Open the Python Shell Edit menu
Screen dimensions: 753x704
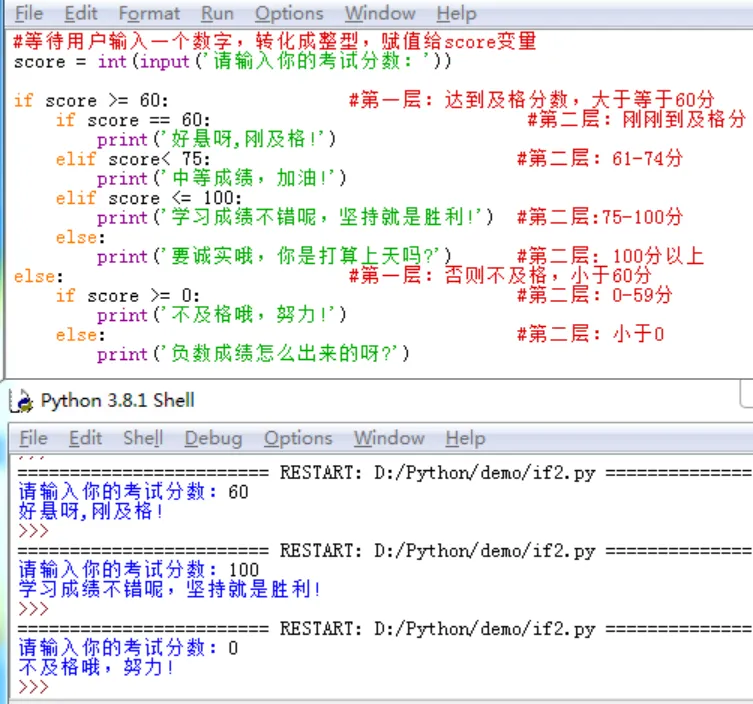pyautogui.click(x=85, y=438)
